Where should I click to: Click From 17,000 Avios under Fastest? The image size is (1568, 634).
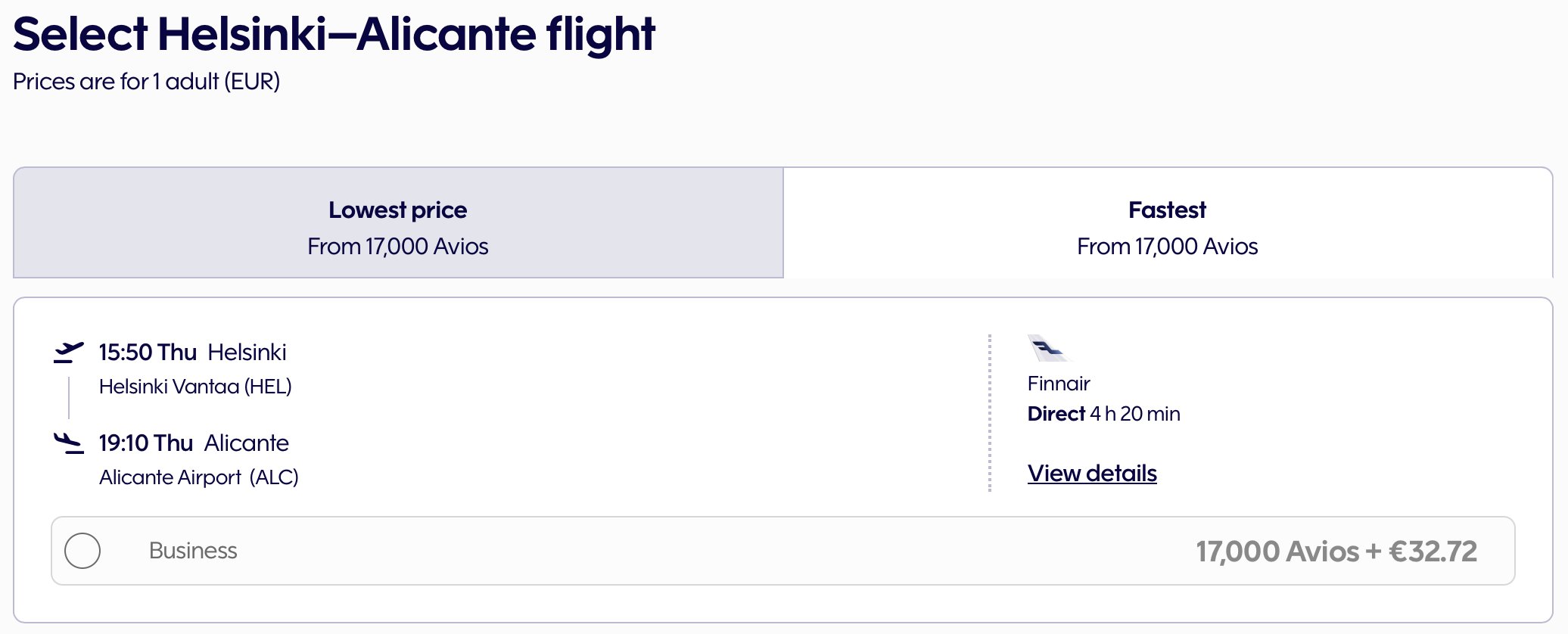[1168, 247]
